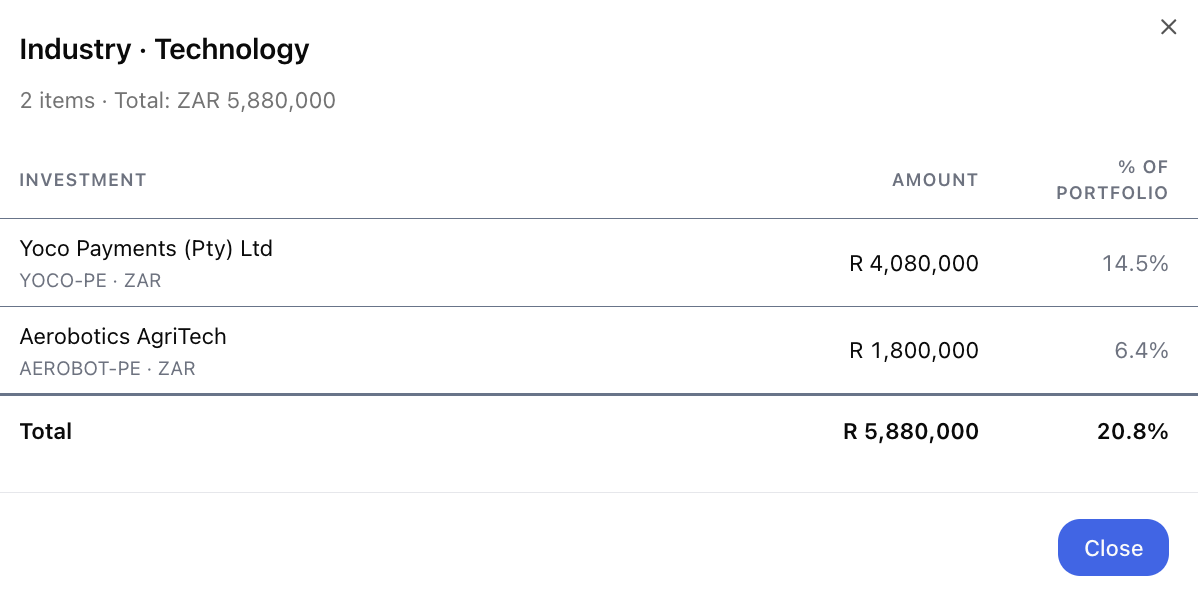Click the R 4,080,000 amount
1198x592 pixels.
[x=914, y=264]
